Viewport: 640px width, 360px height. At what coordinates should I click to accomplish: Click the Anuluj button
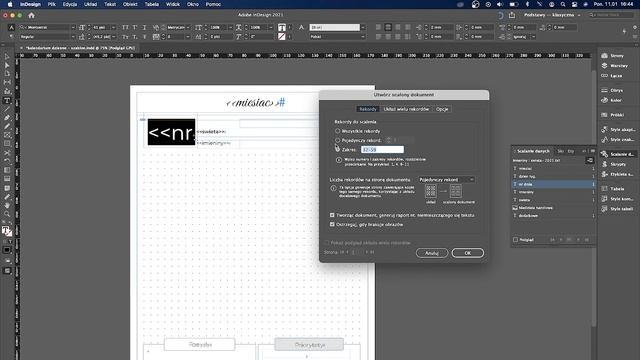[432, 253]
